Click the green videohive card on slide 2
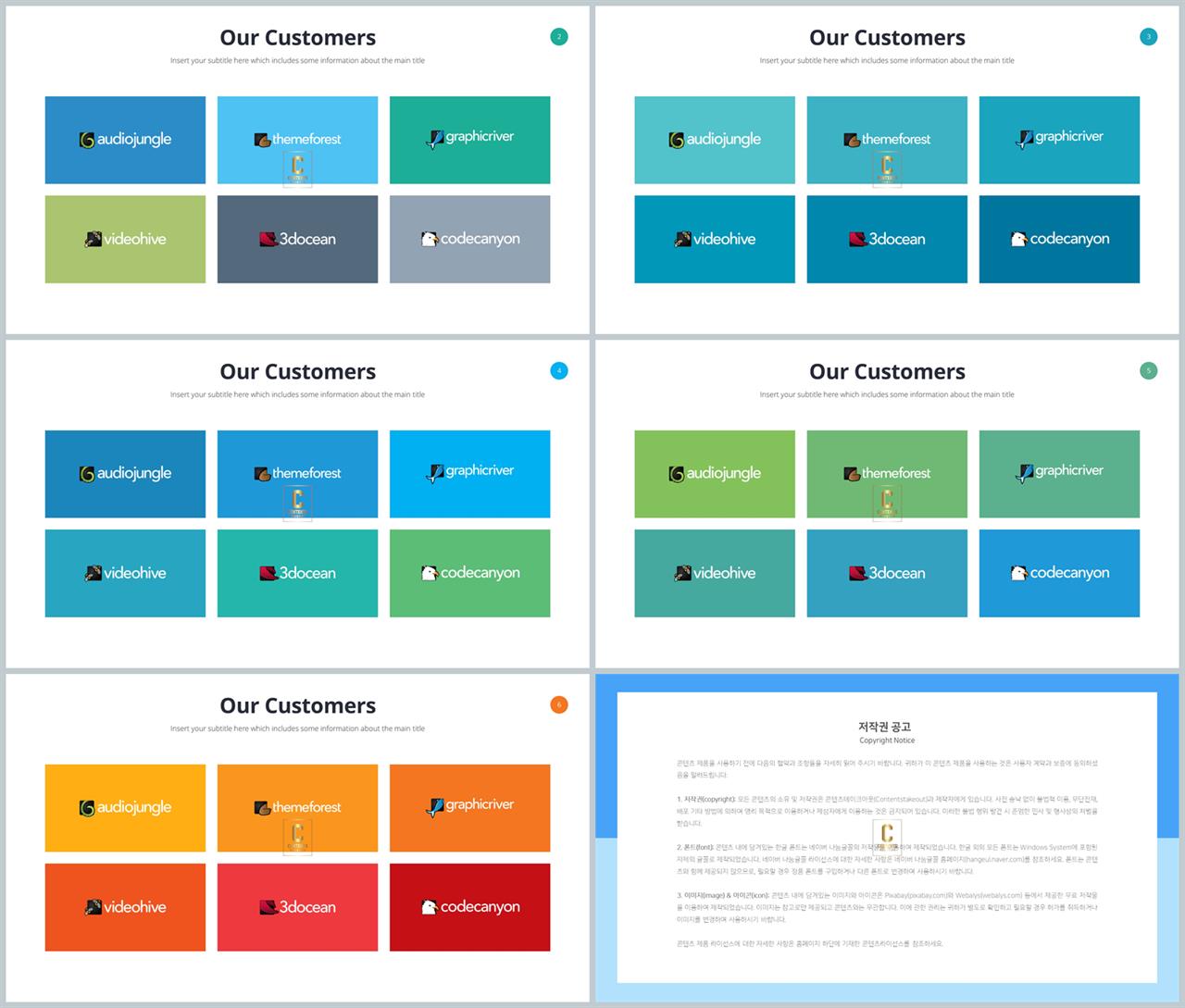The width and height of the screenshot is (1185, 1008). pyautogui.click(x=125, y=239)
